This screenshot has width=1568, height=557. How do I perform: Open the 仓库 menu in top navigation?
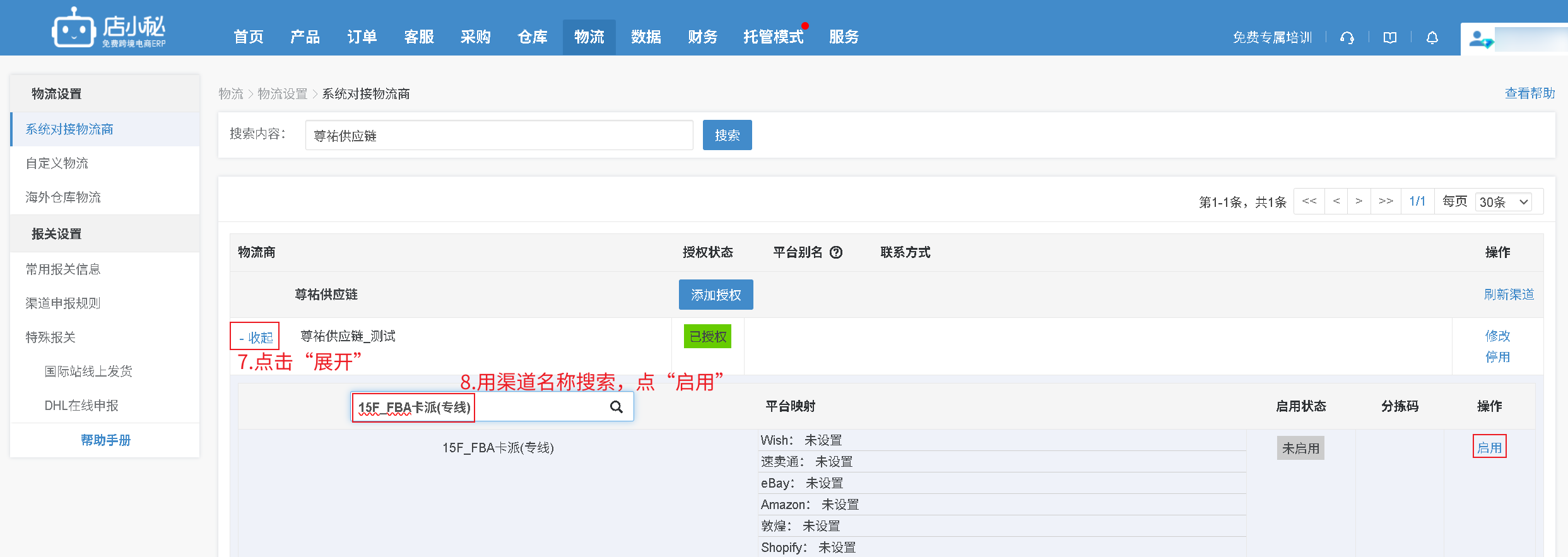pos(533,37)
